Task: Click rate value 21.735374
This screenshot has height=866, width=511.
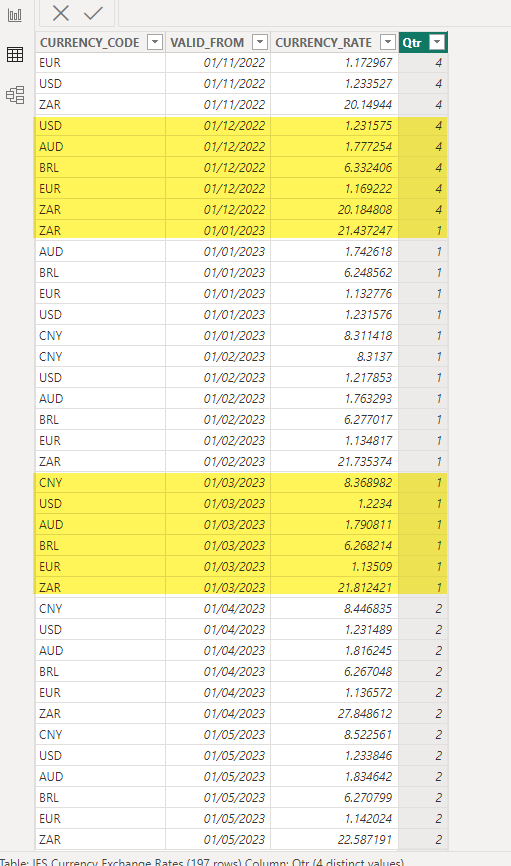Action: click(365, 462)
